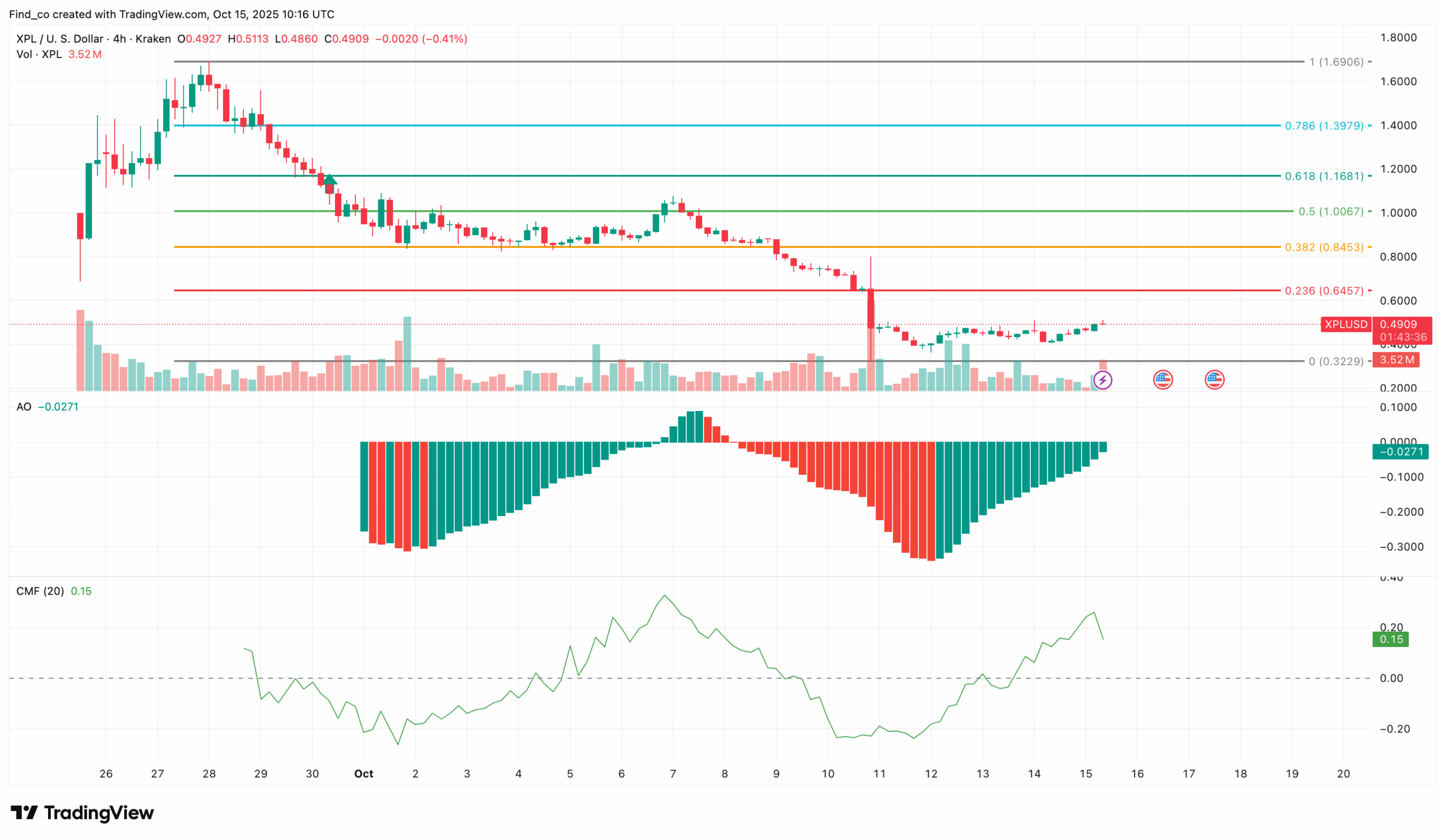Open the AO indicator legend label
1446x840 pixels.
coord(24,407)
